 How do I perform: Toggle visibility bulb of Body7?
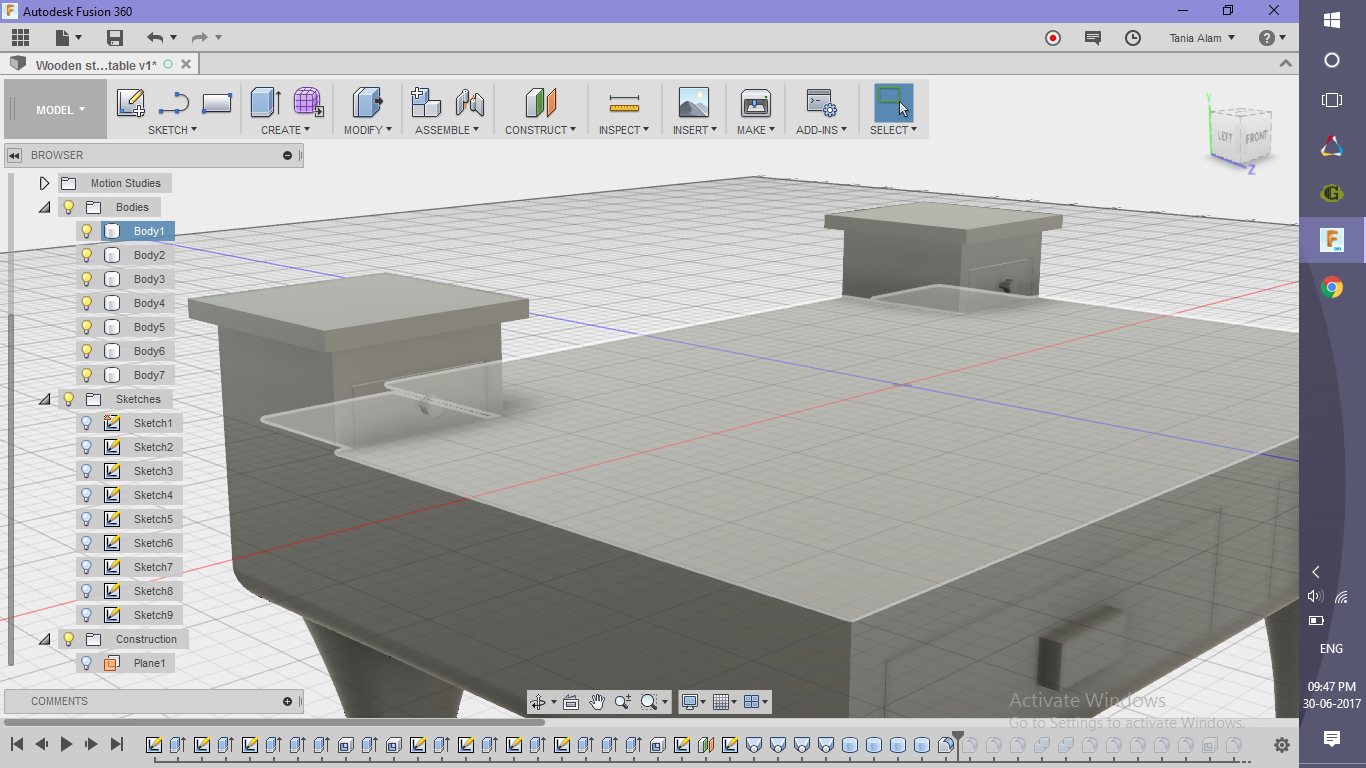pos(86,375)
